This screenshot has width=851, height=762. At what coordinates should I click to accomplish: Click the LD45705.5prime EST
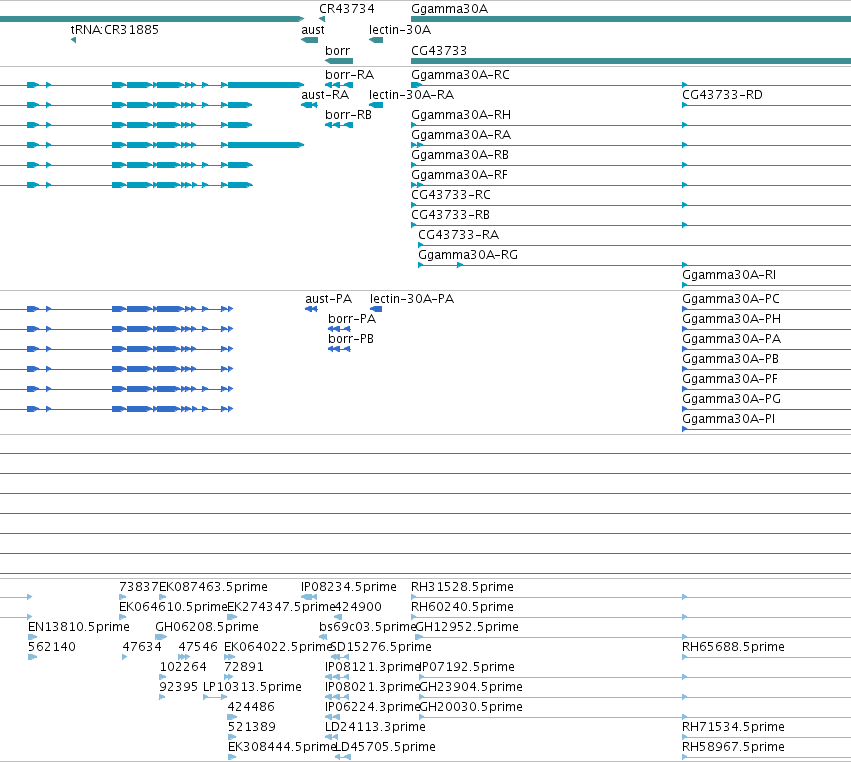pos(343,757)
